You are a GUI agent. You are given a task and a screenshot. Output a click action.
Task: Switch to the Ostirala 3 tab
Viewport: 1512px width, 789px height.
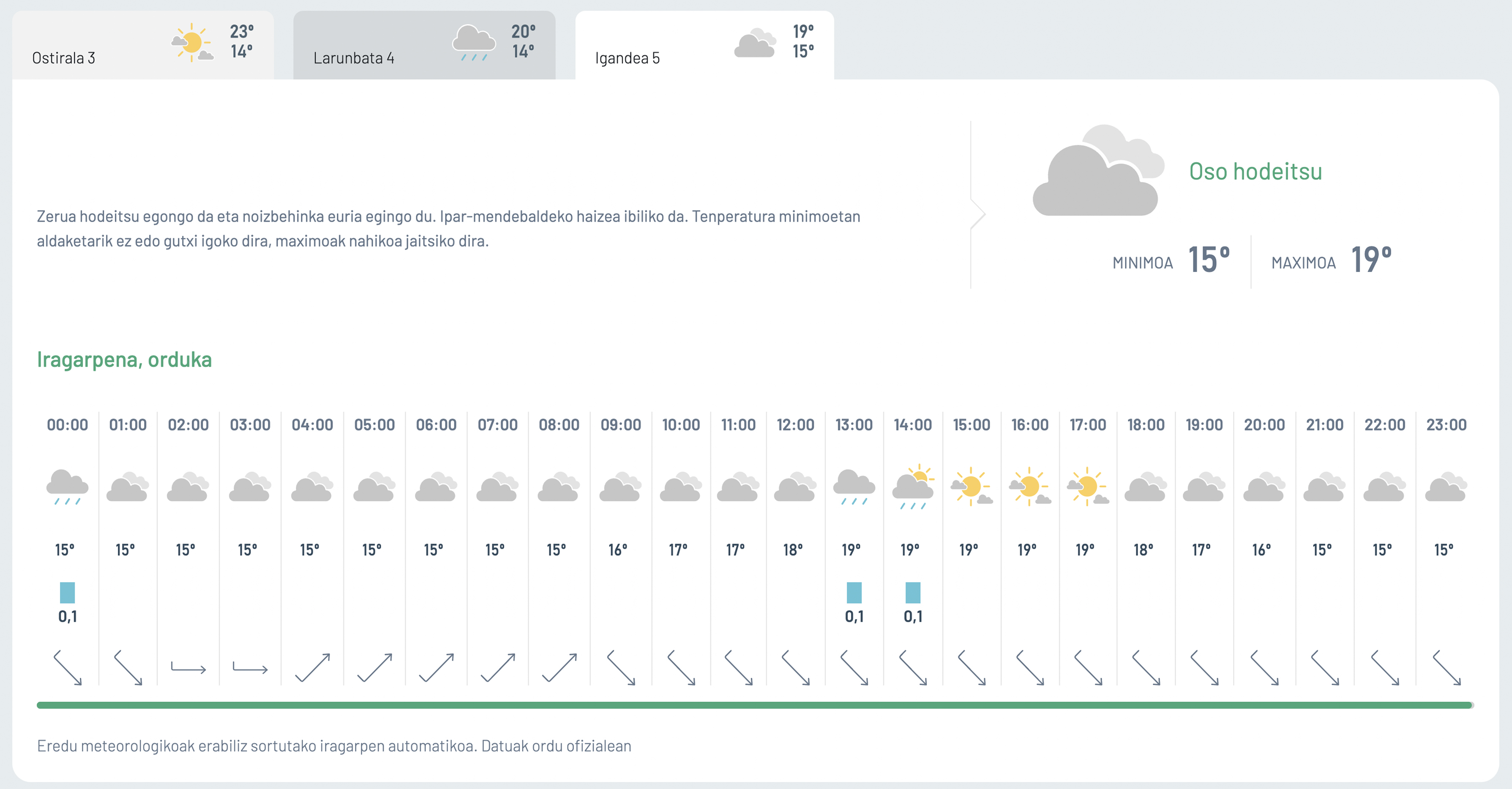[x=143, y=45]
